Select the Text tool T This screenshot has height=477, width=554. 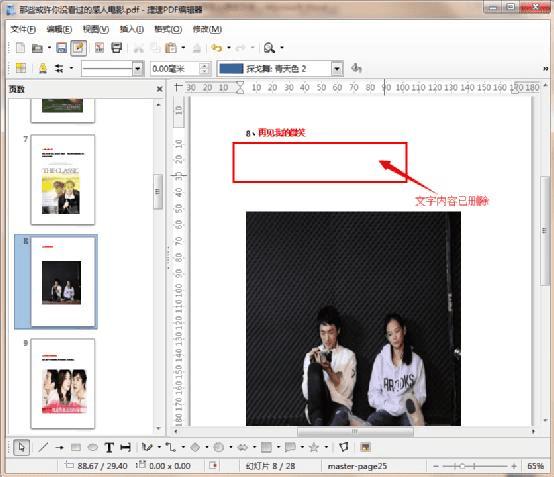[x=109, y=447]
